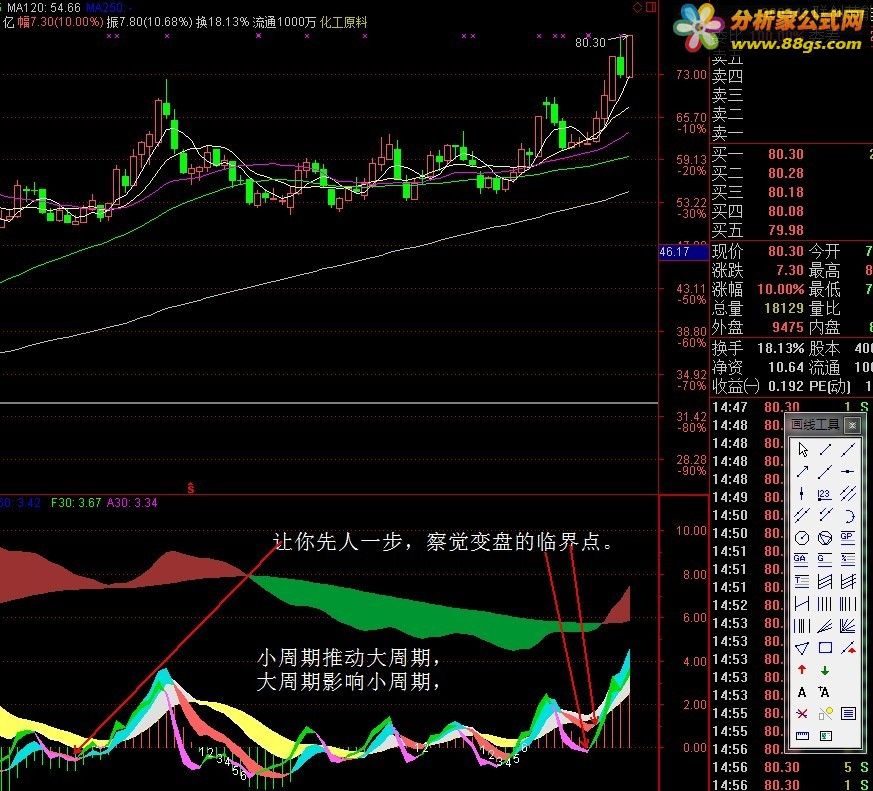Select the GP golden section tool

pos(848,537)
